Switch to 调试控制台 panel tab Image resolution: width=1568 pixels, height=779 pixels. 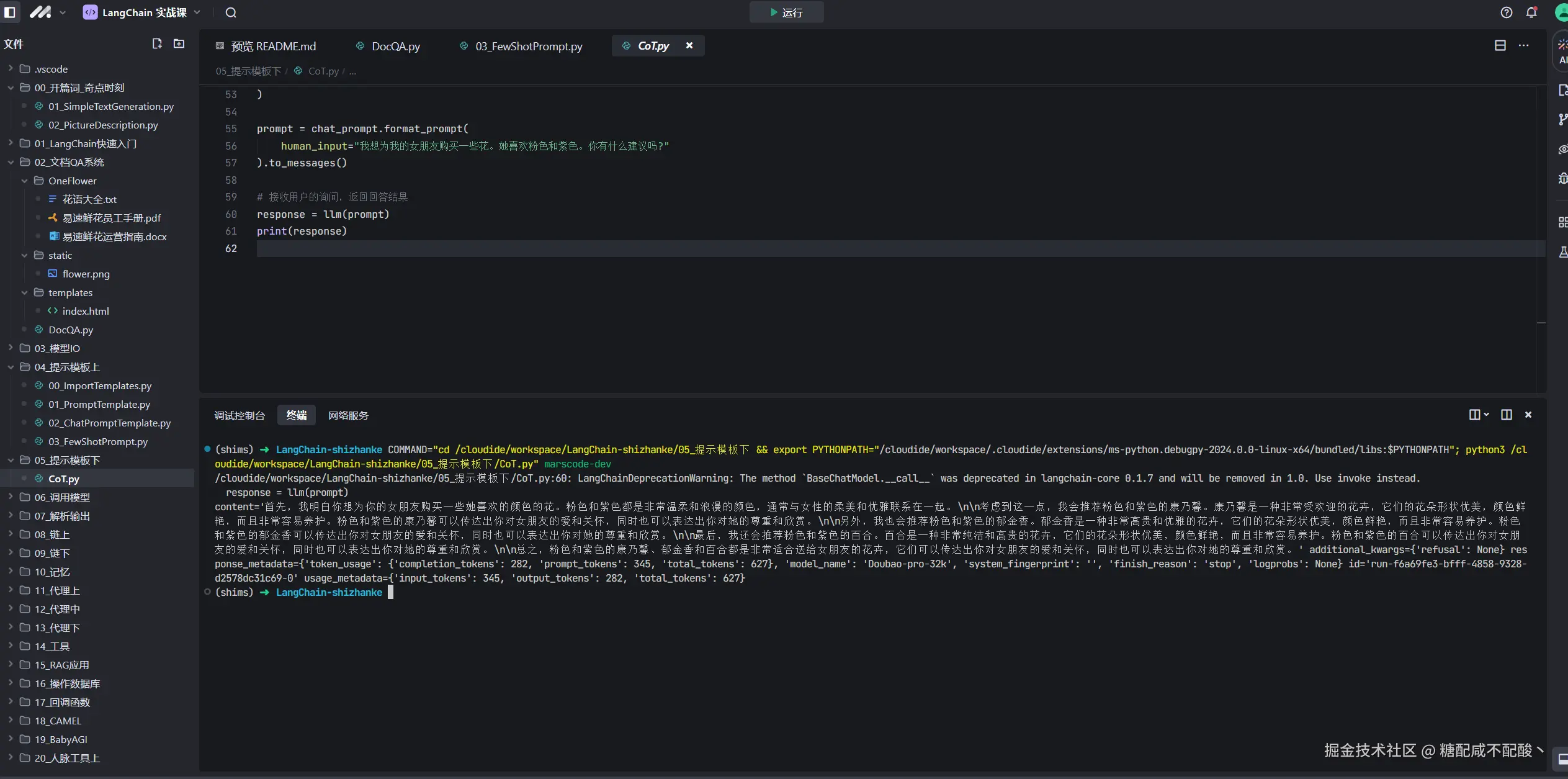(x=240, y=415)
